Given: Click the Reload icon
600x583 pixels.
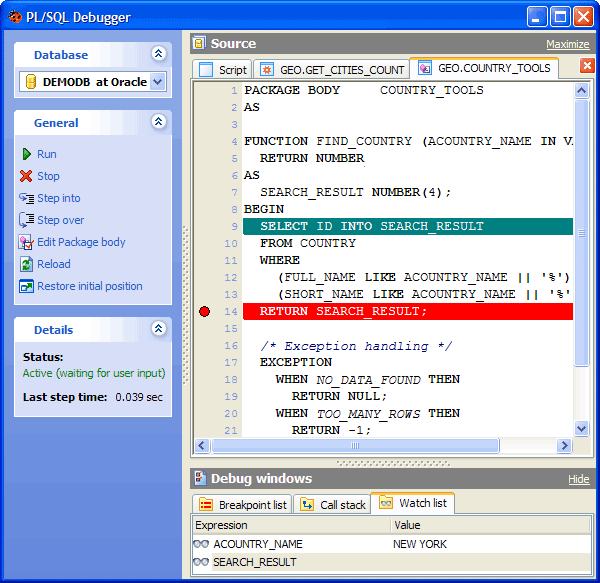Looking at the screenshot, I should tap(27, 264).
